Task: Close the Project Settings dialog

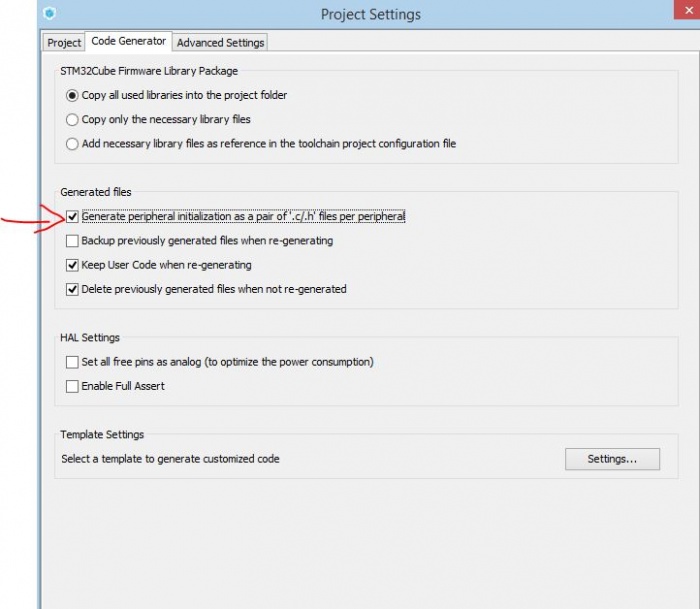Action: (x=687, y=10)
